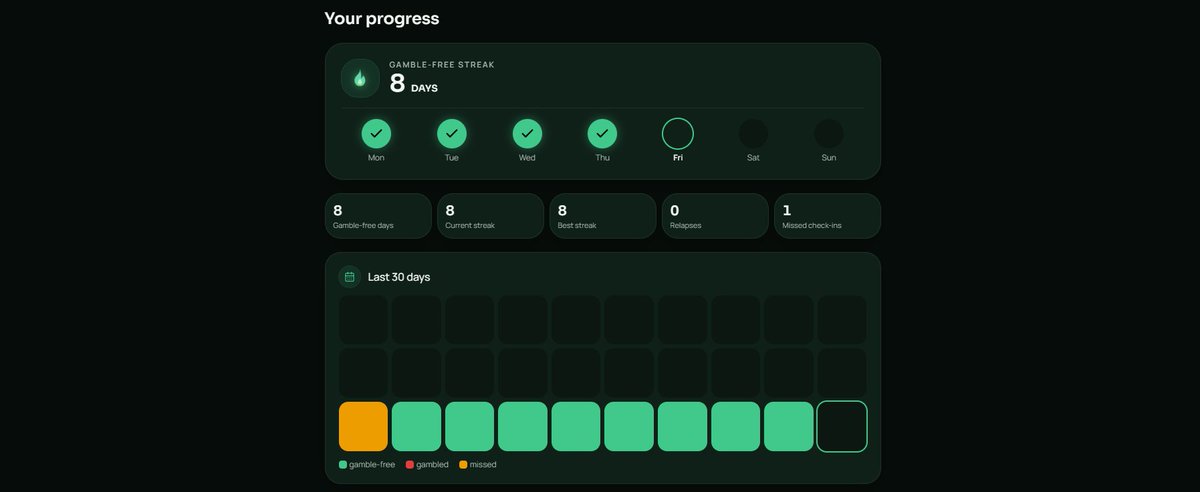
Task: Click the orange missed legend dot
Action: click(x=463, y=465)
